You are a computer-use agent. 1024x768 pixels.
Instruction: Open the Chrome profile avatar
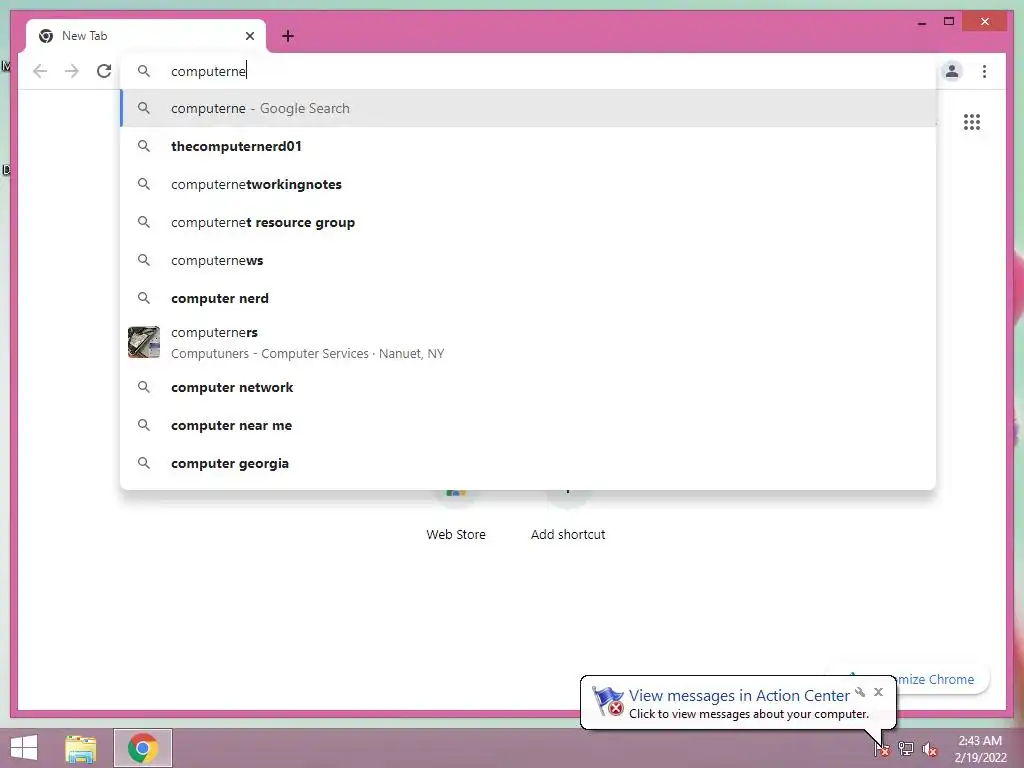pyautogui.click(x=952, y=71)
